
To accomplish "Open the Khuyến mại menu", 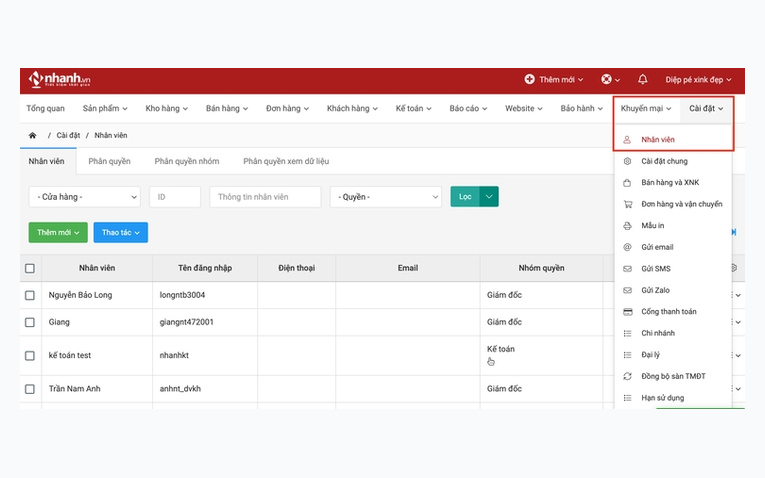I will [646, 108].
